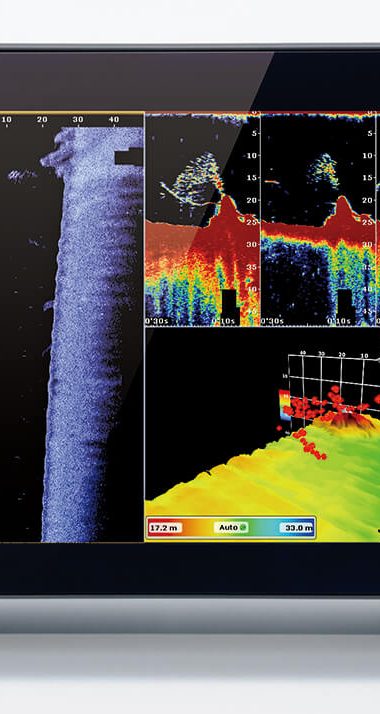This screenshot has height=714, width=380.
Task: Select the 3D grid 20 range label
Action: point(342,354)
